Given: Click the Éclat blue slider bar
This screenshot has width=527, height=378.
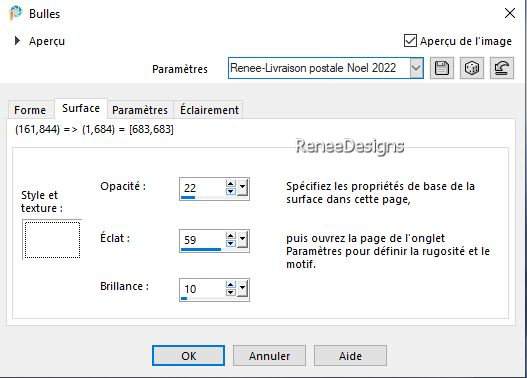Looking at the screenshot, I should [201, 249].
